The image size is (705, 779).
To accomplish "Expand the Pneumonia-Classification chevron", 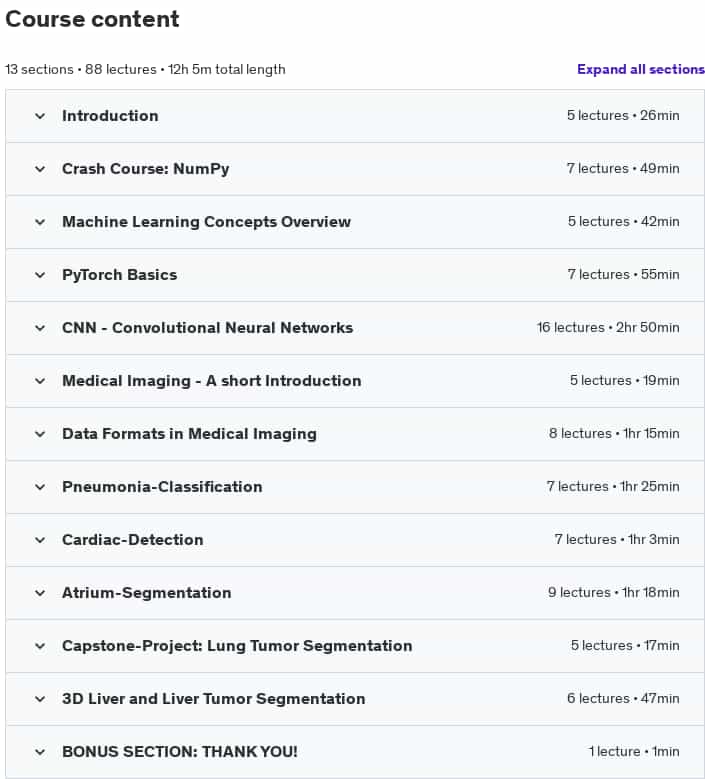I will point(40,487).
